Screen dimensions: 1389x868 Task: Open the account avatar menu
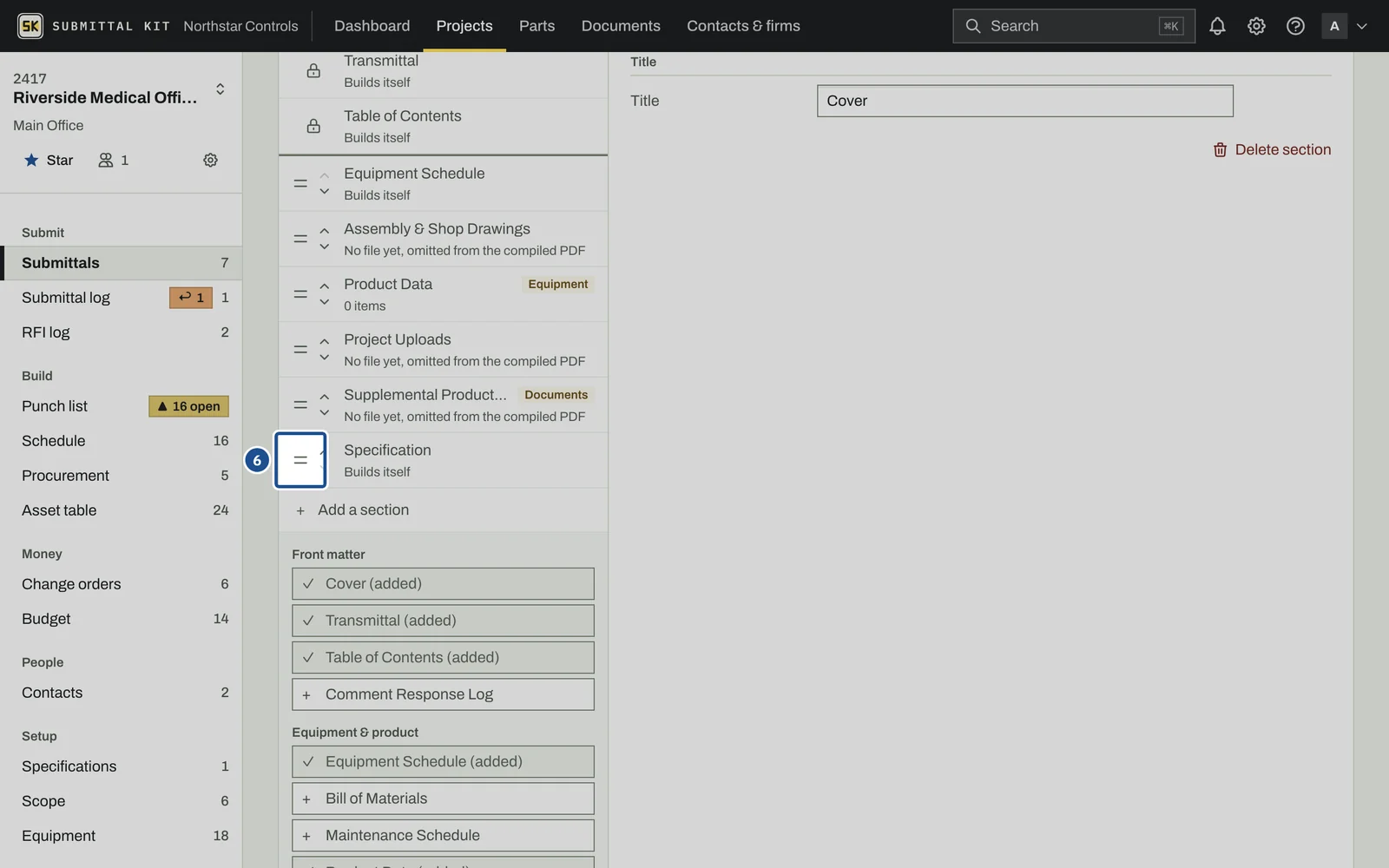1344,26
